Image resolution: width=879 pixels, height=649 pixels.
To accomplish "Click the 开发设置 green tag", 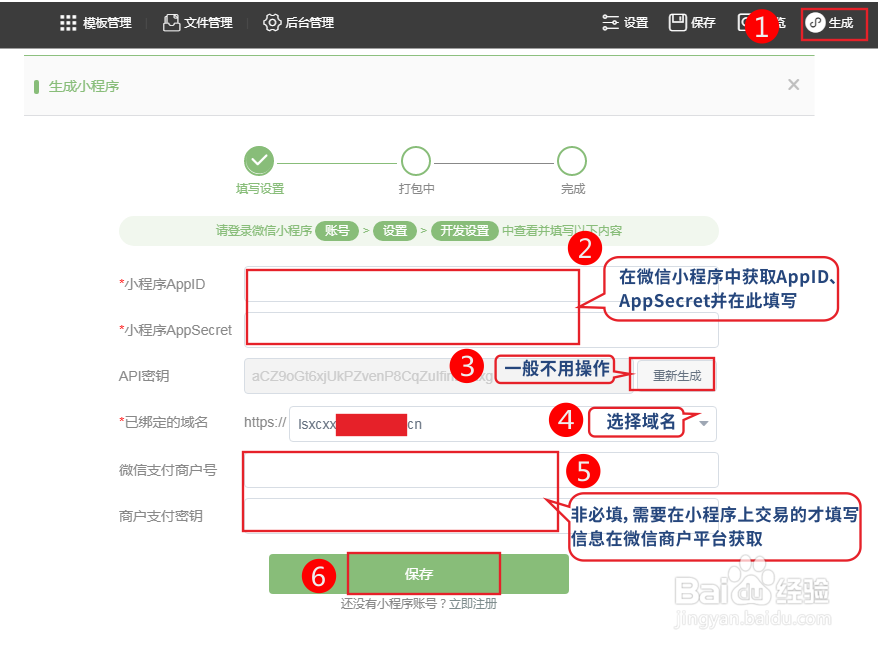I will click(465, 230).
